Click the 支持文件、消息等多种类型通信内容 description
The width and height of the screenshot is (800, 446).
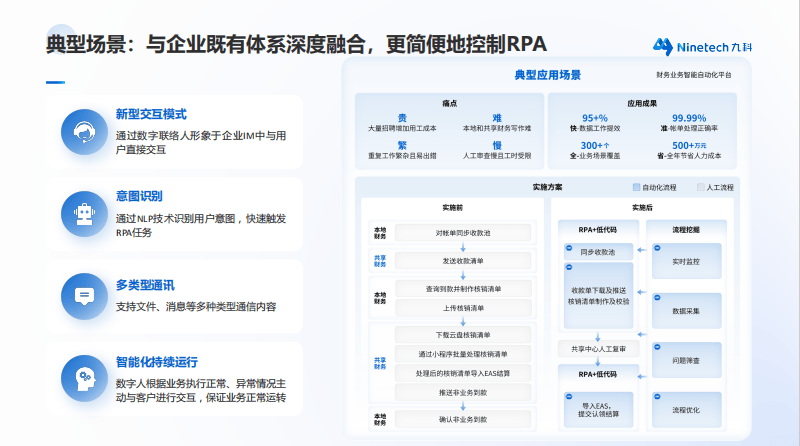(x=196, y=307)
